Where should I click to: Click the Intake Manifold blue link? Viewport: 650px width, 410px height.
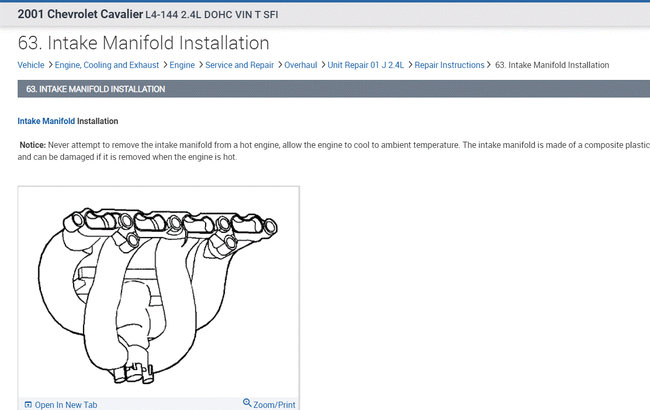[46, 121]
